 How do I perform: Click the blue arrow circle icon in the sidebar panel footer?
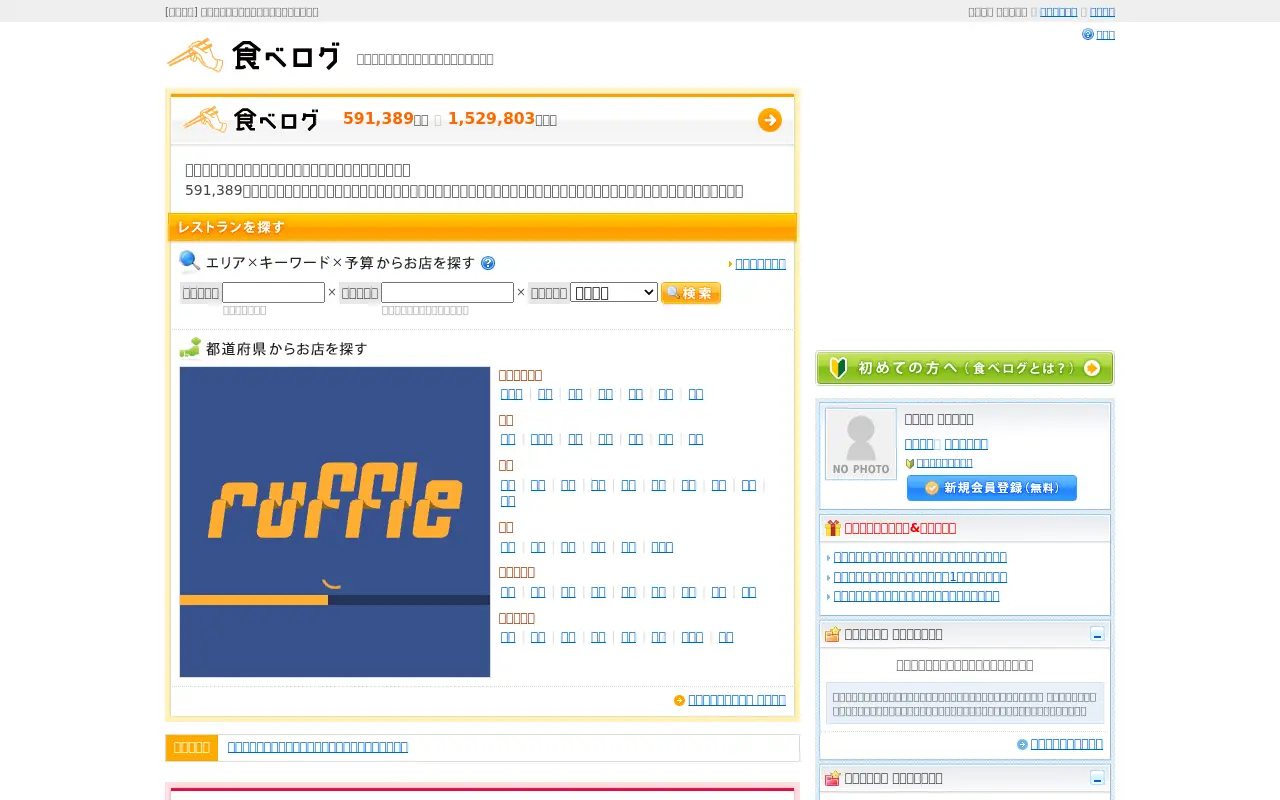(1022, 744)
